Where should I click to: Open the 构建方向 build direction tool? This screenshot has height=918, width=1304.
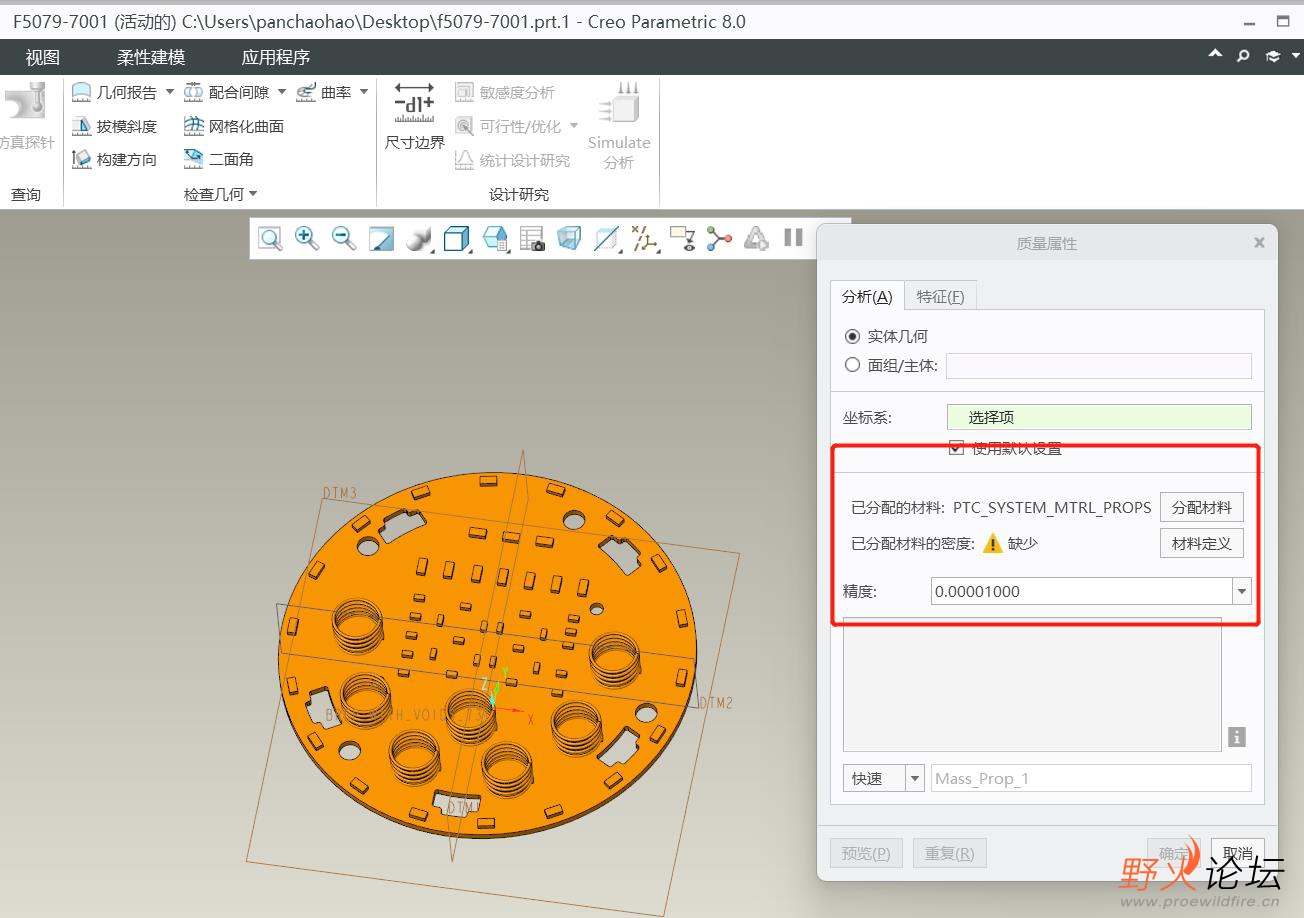[x=115, y=159]
